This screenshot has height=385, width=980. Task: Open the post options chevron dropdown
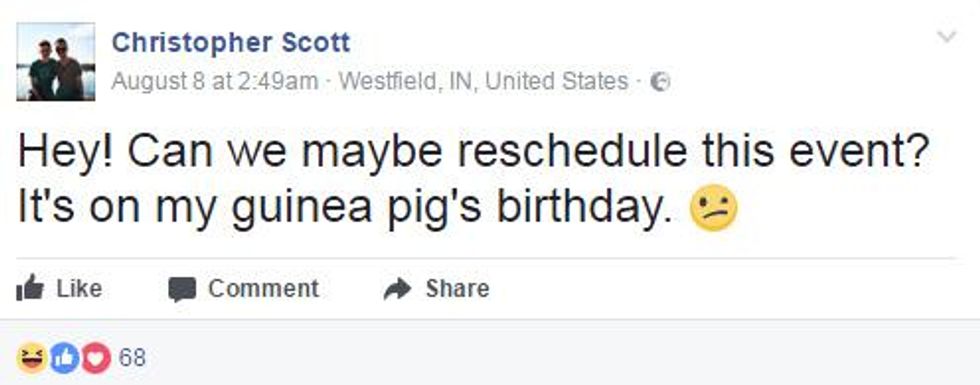pyautogui.click(x=947, y=37)
